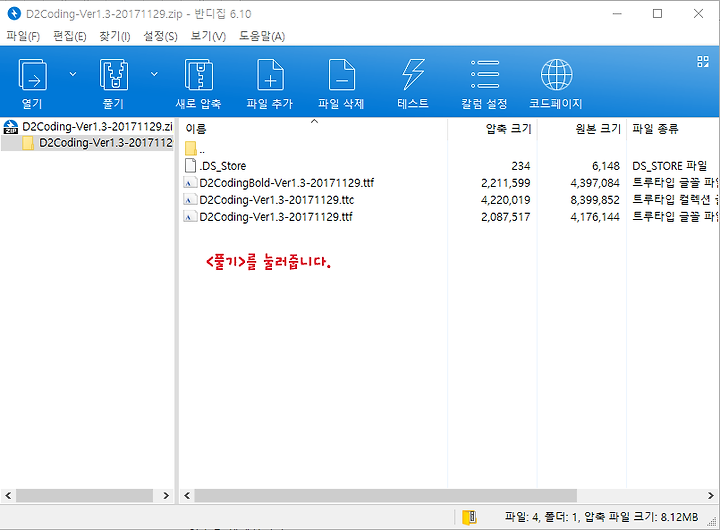The image size is (720, 530).
Task: Open the 편집(E) menu
Action: tap(70, 36)
